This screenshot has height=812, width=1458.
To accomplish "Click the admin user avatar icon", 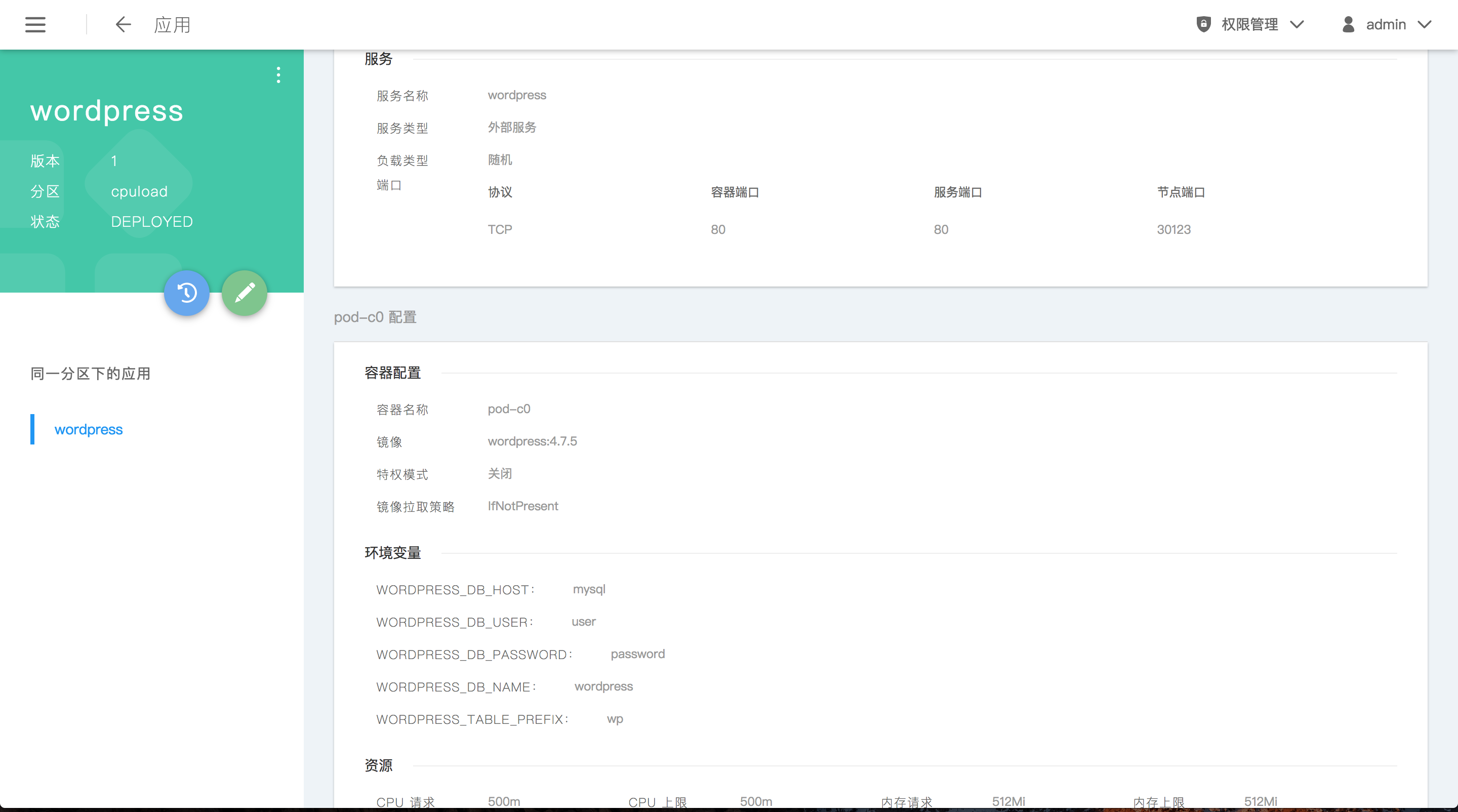I will tap(1348, 24).
